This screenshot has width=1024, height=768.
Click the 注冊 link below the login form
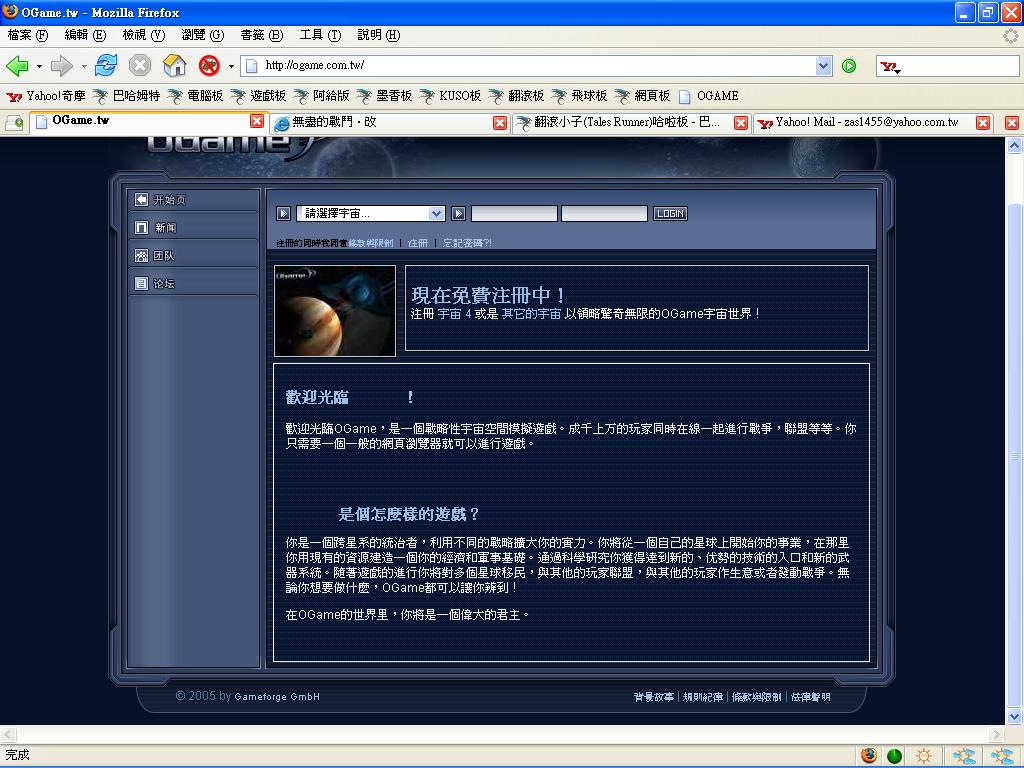point(418,243)
